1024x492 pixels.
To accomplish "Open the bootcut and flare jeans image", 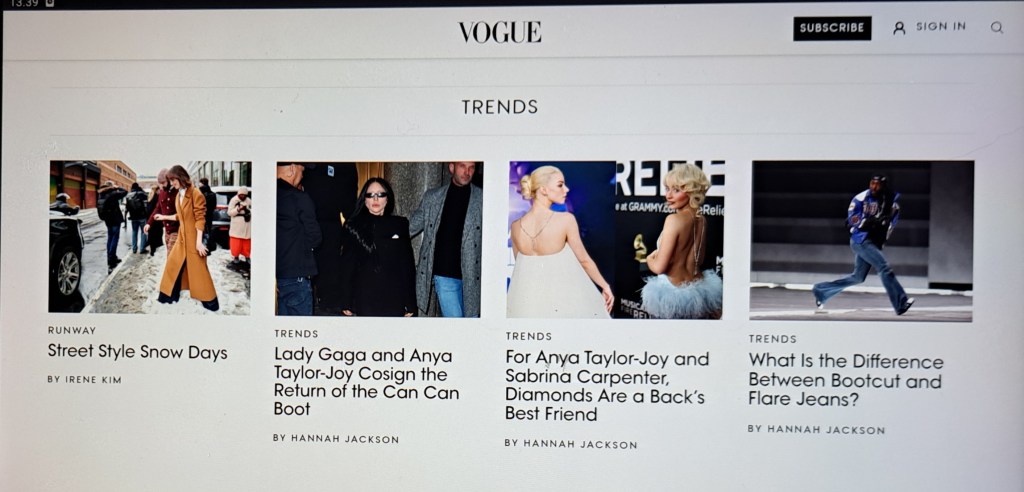I will click(x=861, y=241).
